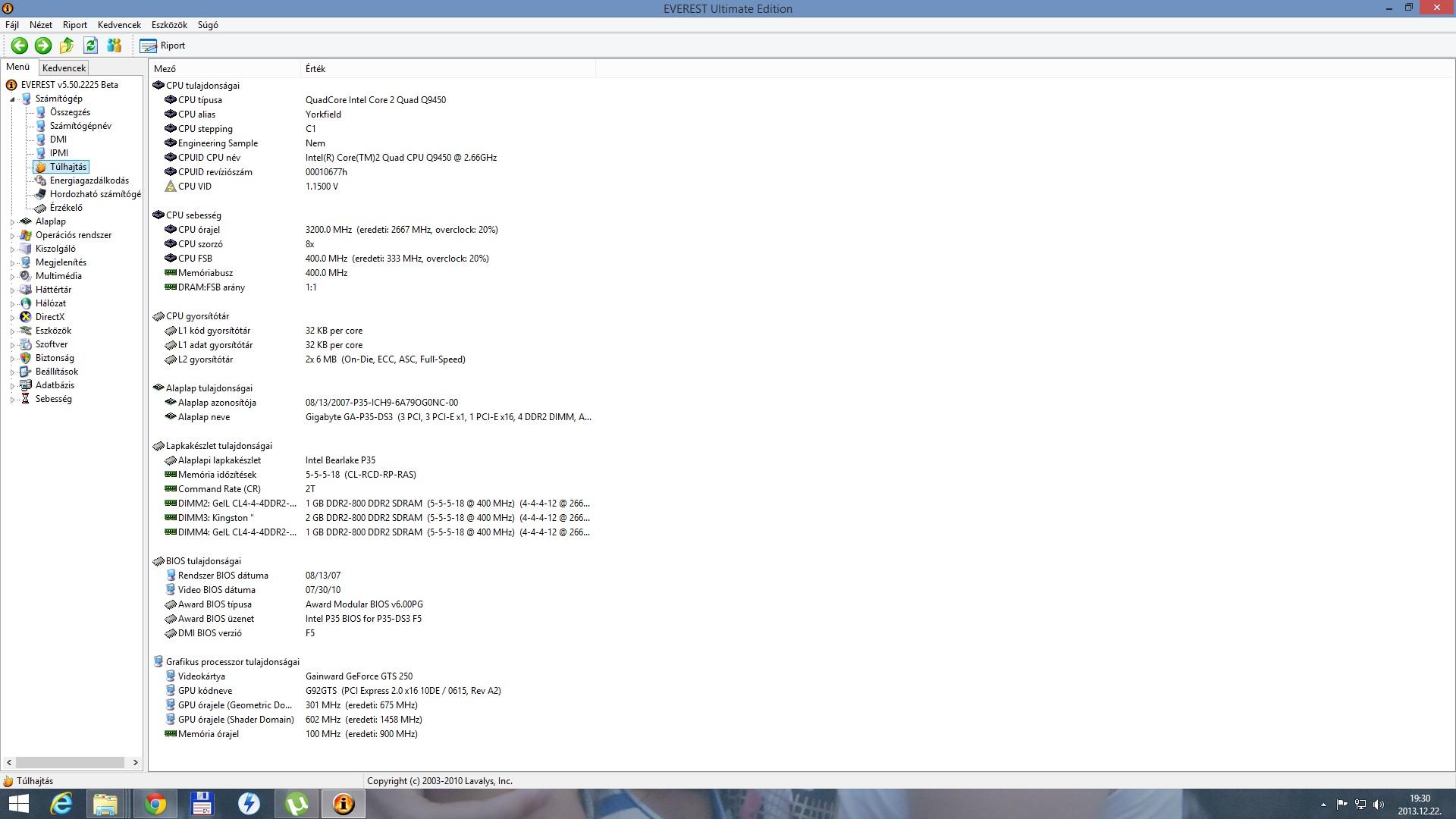Click the Érték column header
Image resolution: width=1456 pixels, height=819 pixels.
tap(448, 69)
